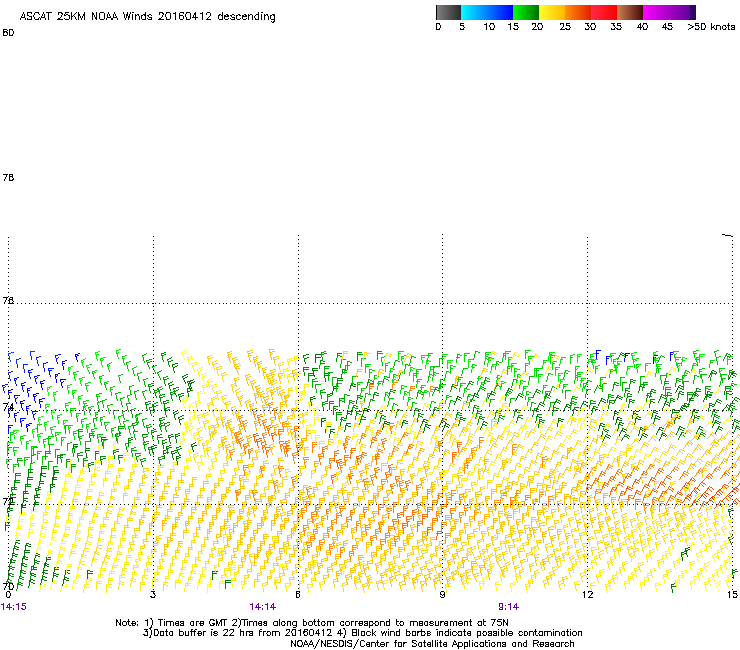Click longitude axis label '3'
740x650 pixels.
click(x=153, y=595)
